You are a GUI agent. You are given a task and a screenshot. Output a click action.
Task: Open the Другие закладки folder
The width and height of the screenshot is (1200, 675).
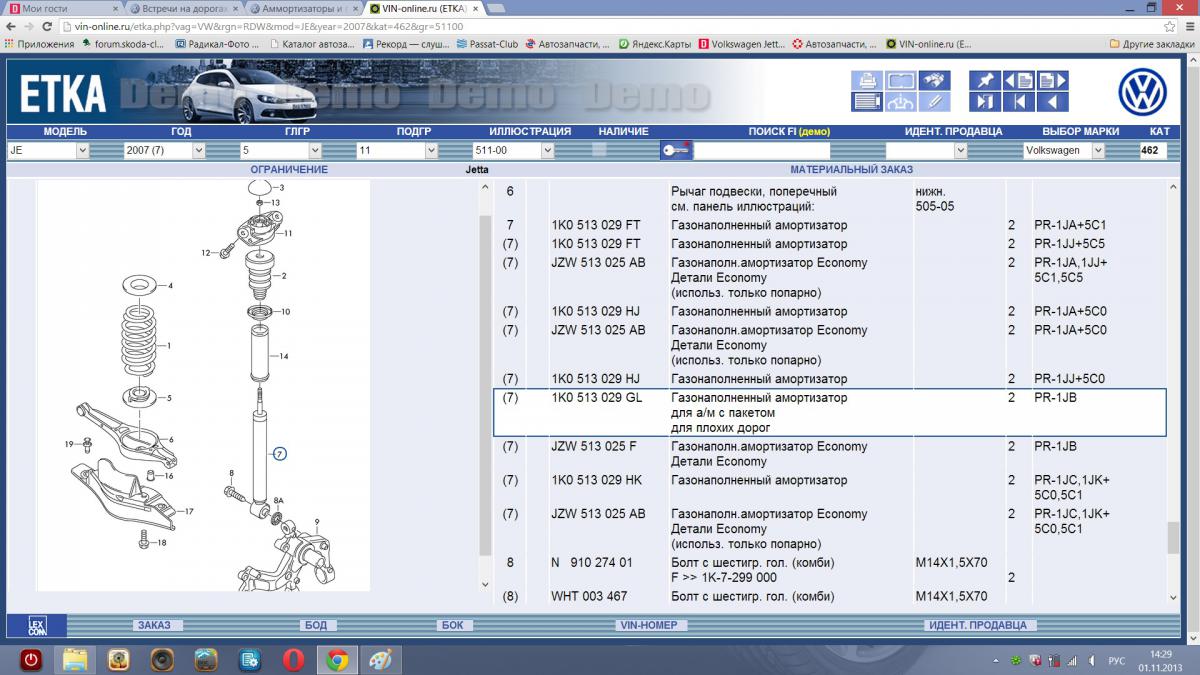[x=1150, y=44]
